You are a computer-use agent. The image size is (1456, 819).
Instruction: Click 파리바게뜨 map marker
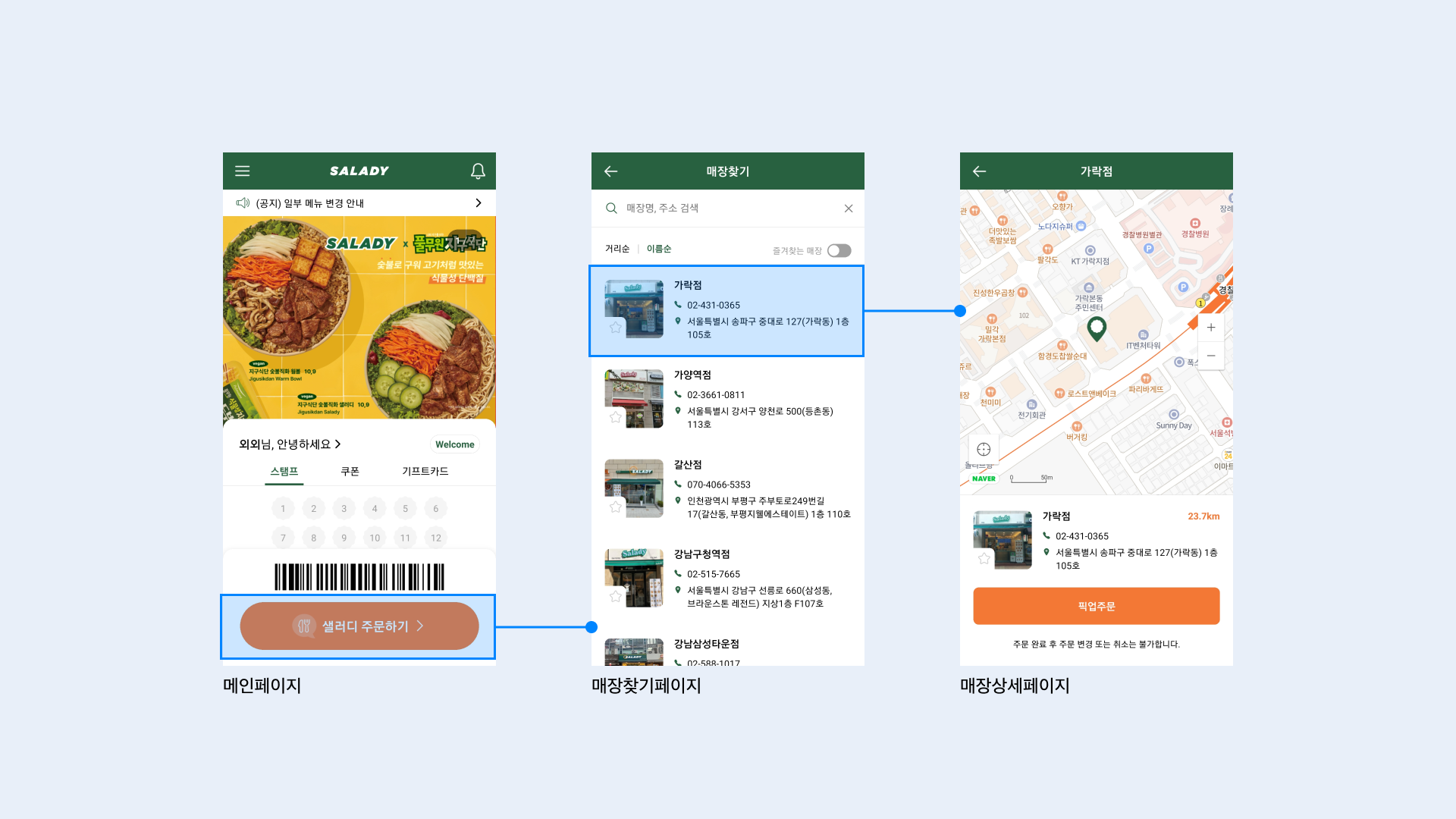pyautogui.click(x=1146, y=378)
